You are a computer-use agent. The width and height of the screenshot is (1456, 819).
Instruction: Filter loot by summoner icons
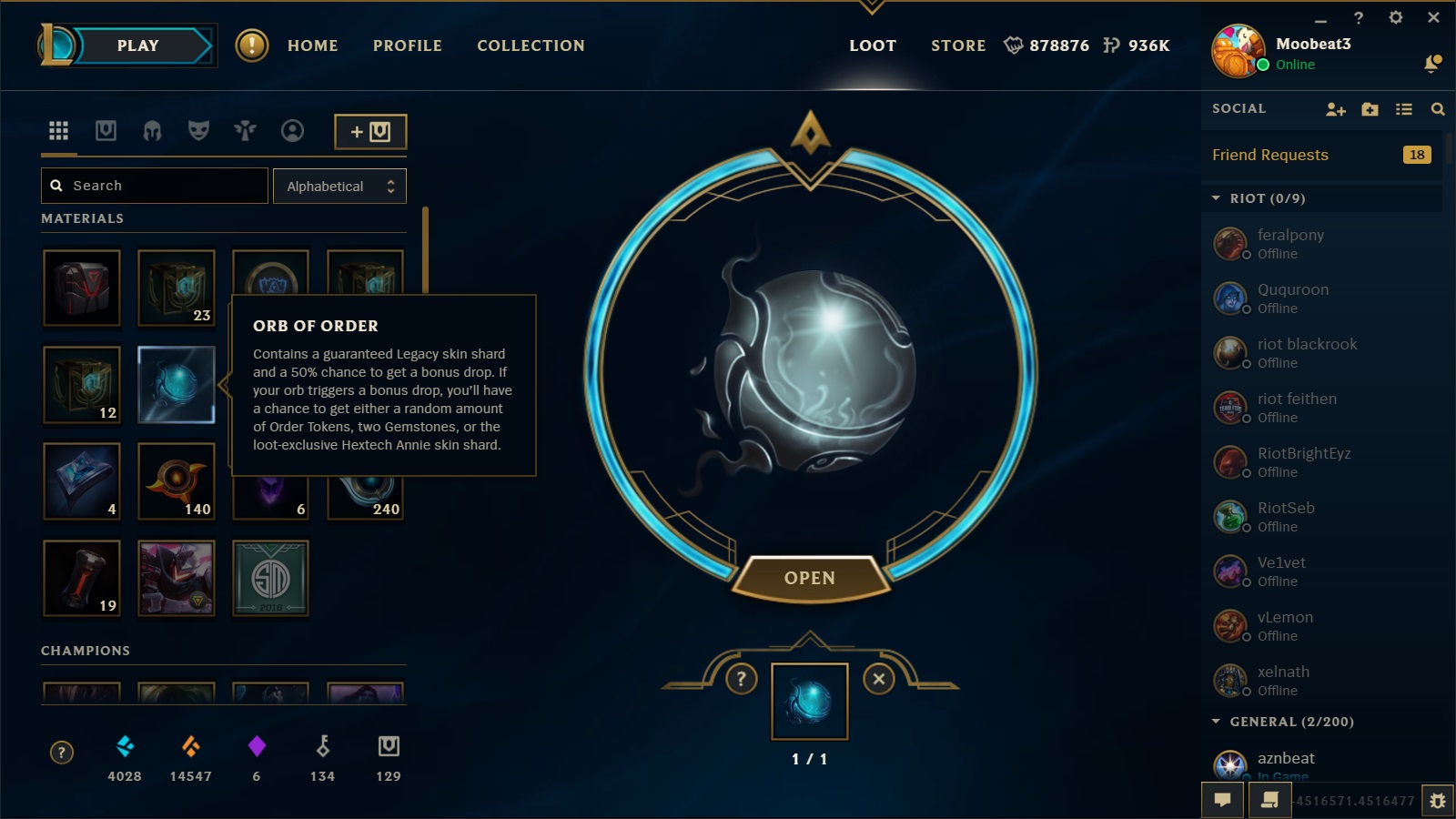click(x=292, y=131)
